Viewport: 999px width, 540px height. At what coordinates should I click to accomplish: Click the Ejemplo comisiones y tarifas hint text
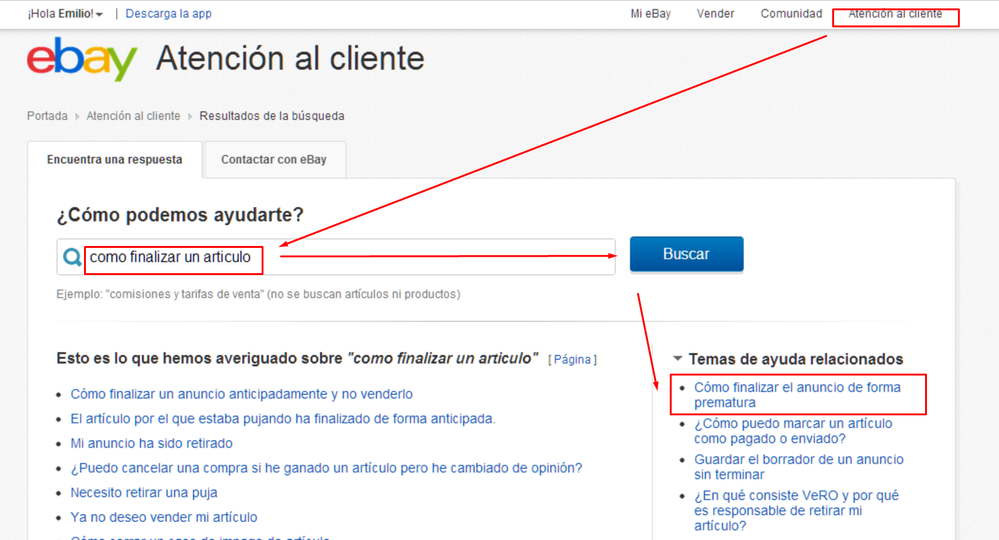[x=258, y=294]
